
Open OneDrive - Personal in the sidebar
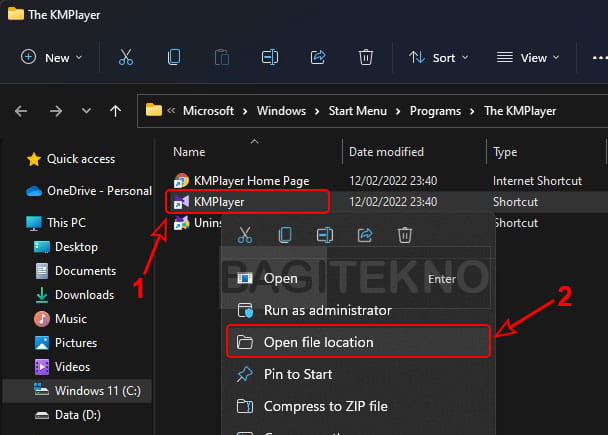(x=89, y=191)
